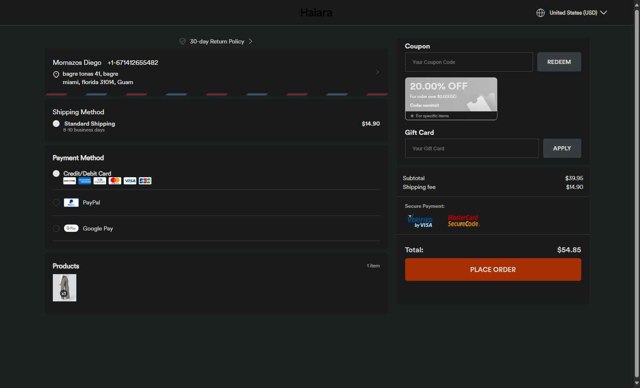640x388 pixels.
Task: Click the Halara logo in header
Action: coord(316,13)
